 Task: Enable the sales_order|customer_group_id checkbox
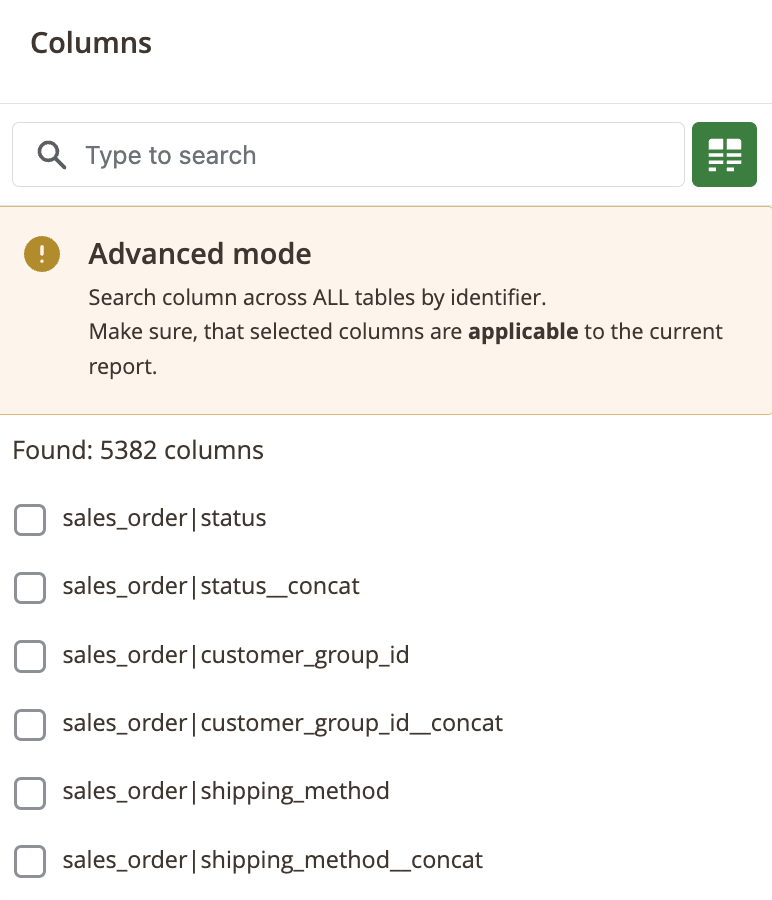[x=30, y=657]
